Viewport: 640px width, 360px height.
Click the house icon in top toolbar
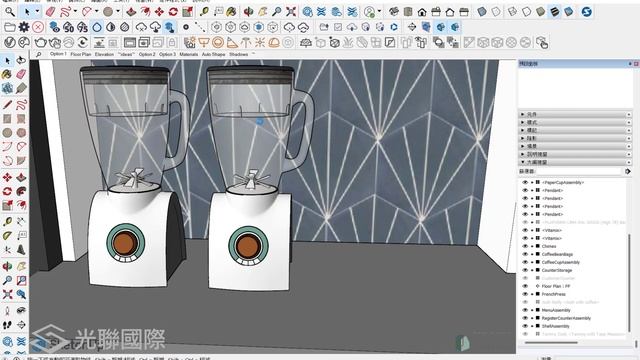coord(422,12)
